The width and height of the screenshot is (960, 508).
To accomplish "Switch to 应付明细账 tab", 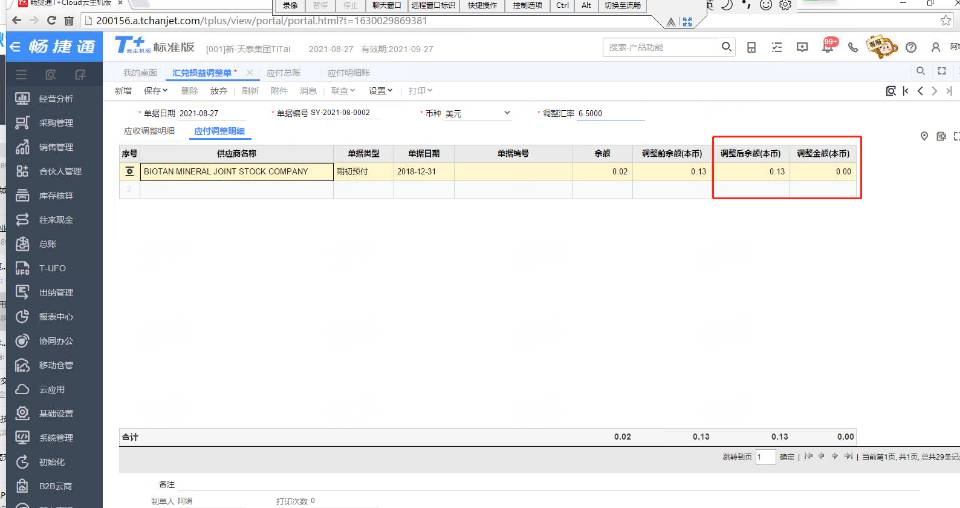I will click(348, 73).
